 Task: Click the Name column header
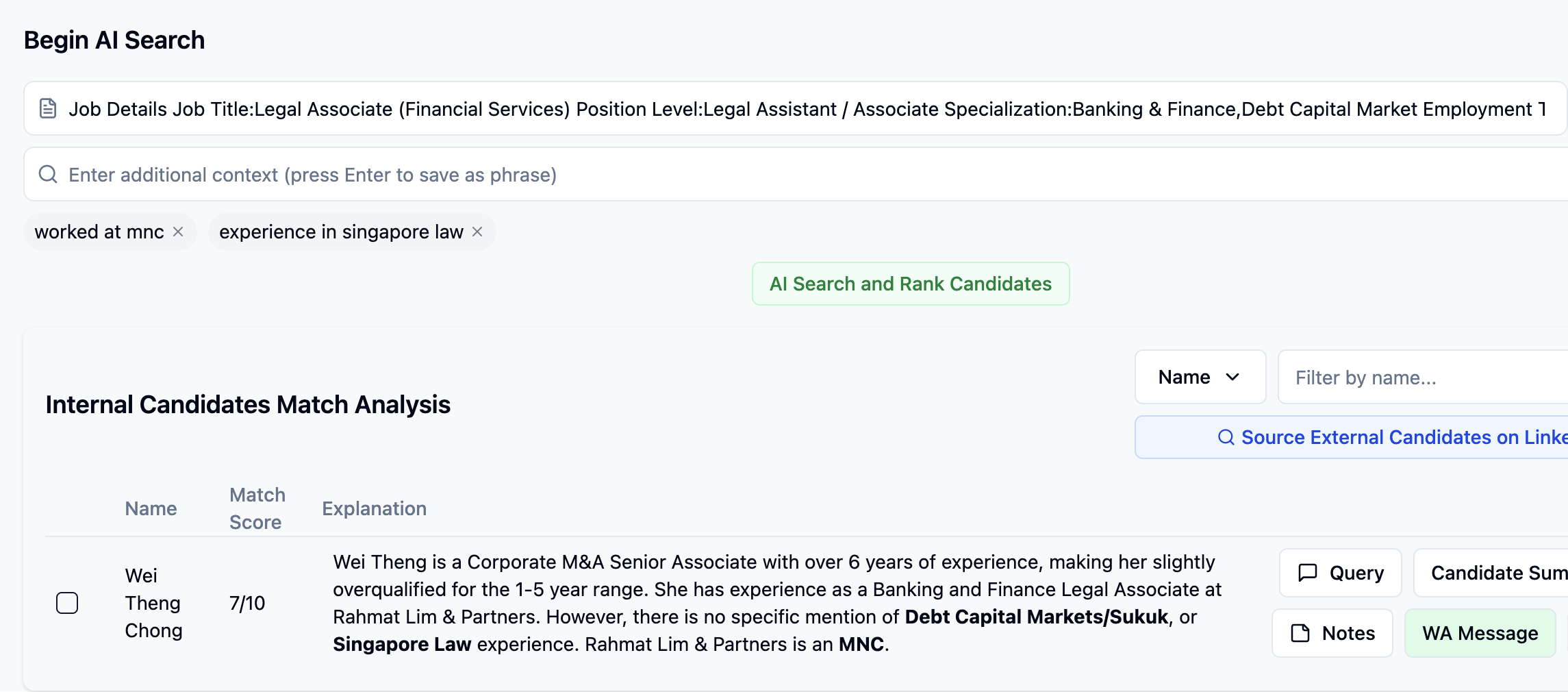click(x=151, y=508)
